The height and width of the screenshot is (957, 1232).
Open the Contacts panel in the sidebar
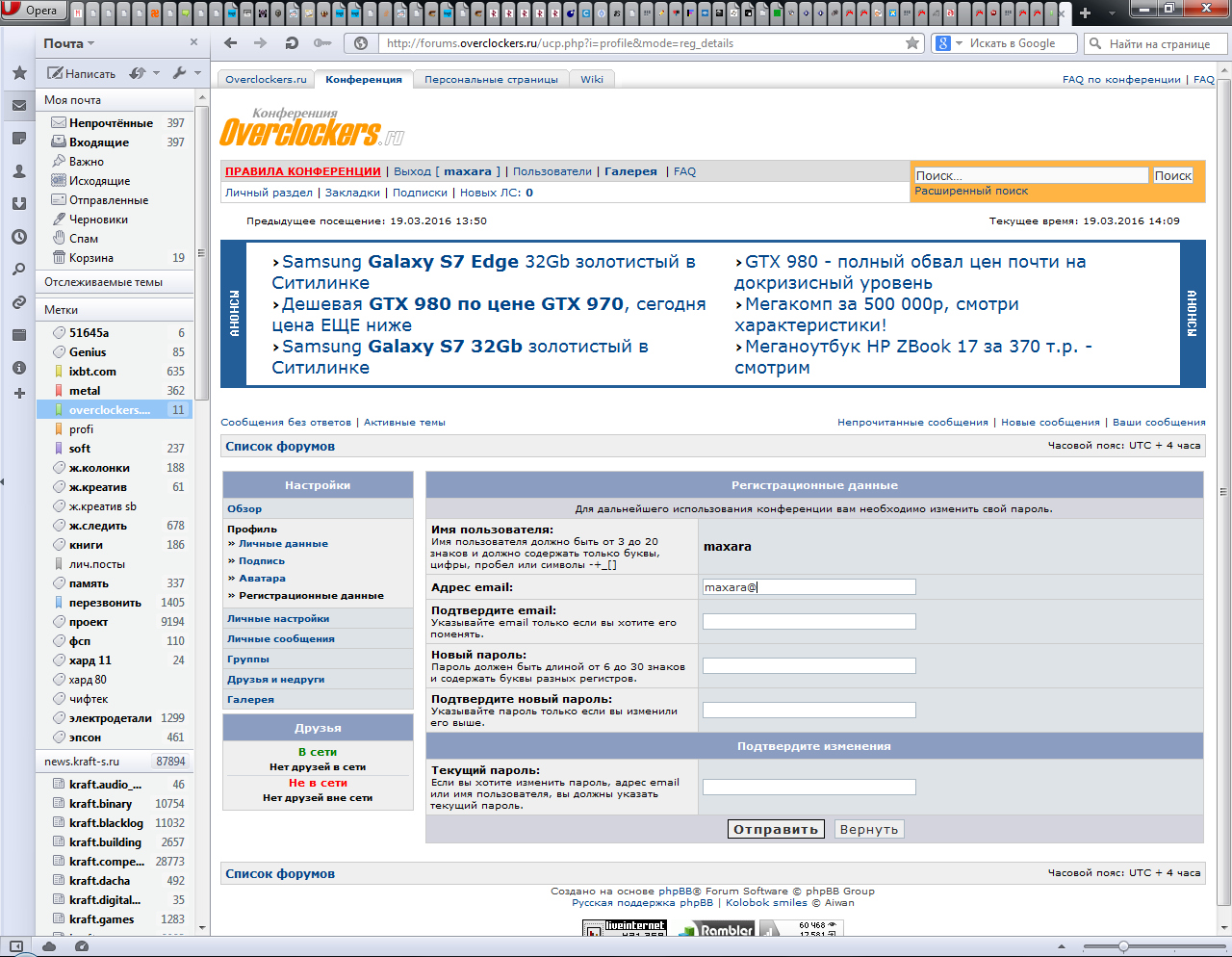pyautogui.click(x=19, y=171)
